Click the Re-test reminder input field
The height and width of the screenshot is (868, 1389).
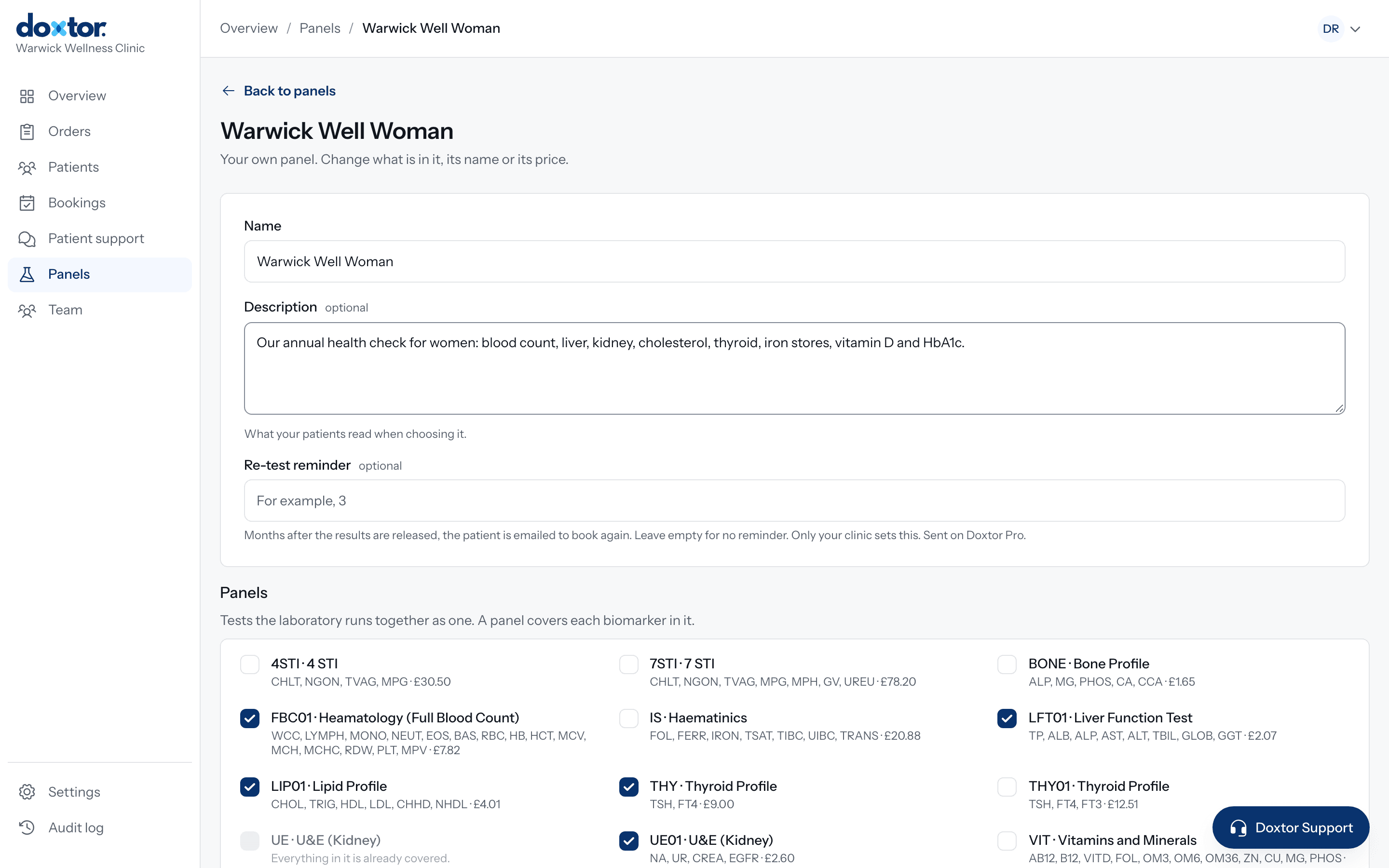coord(794,501)
